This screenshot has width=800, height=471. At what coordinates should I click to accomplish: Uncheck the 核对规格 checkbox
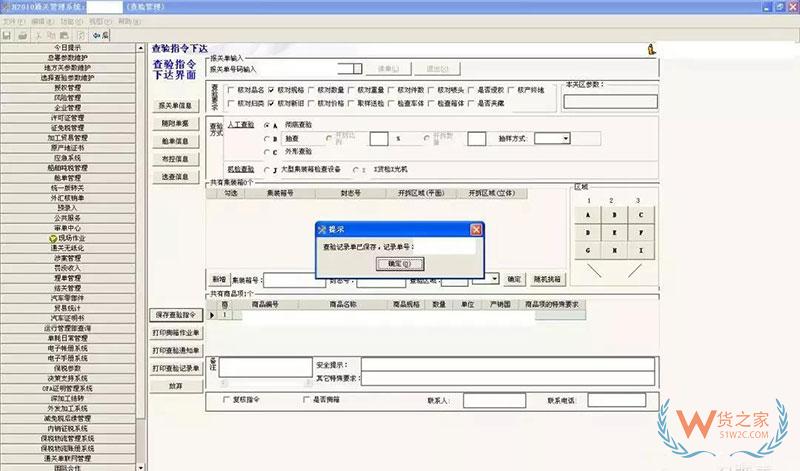click(x=271, y=90)
